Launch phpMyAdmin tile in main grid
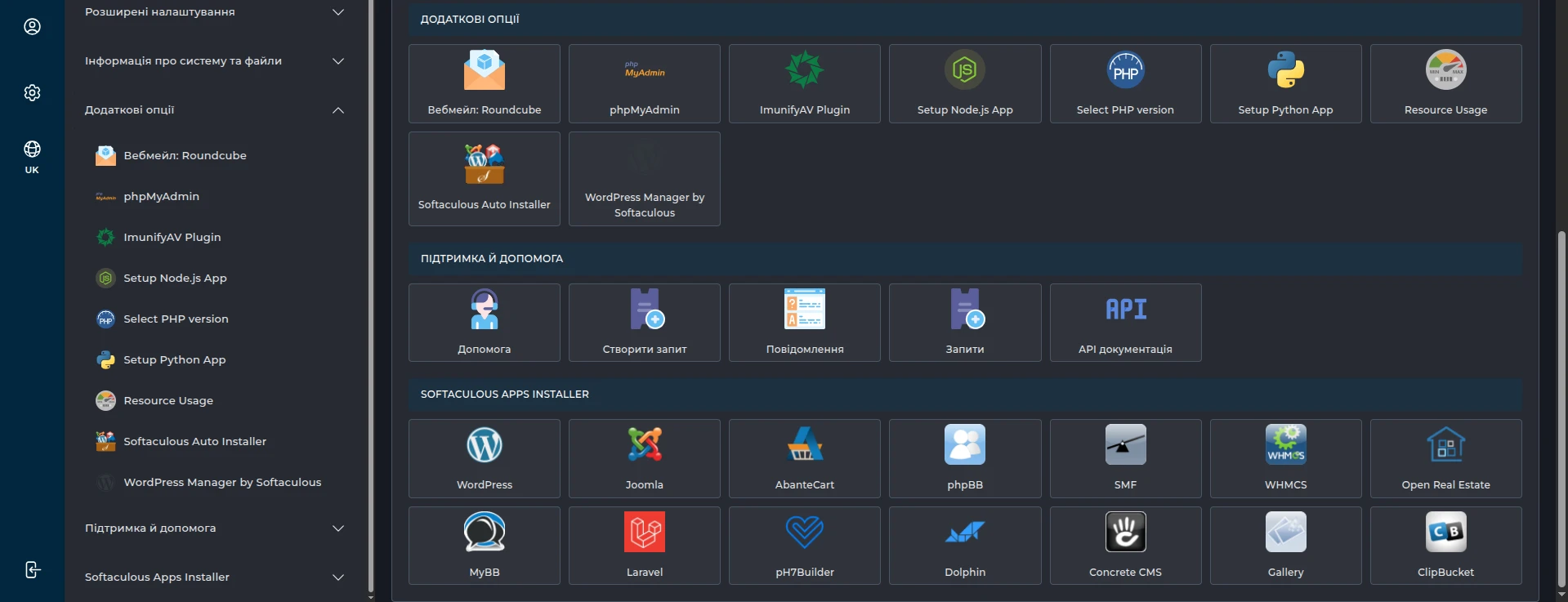 [645, 84]
